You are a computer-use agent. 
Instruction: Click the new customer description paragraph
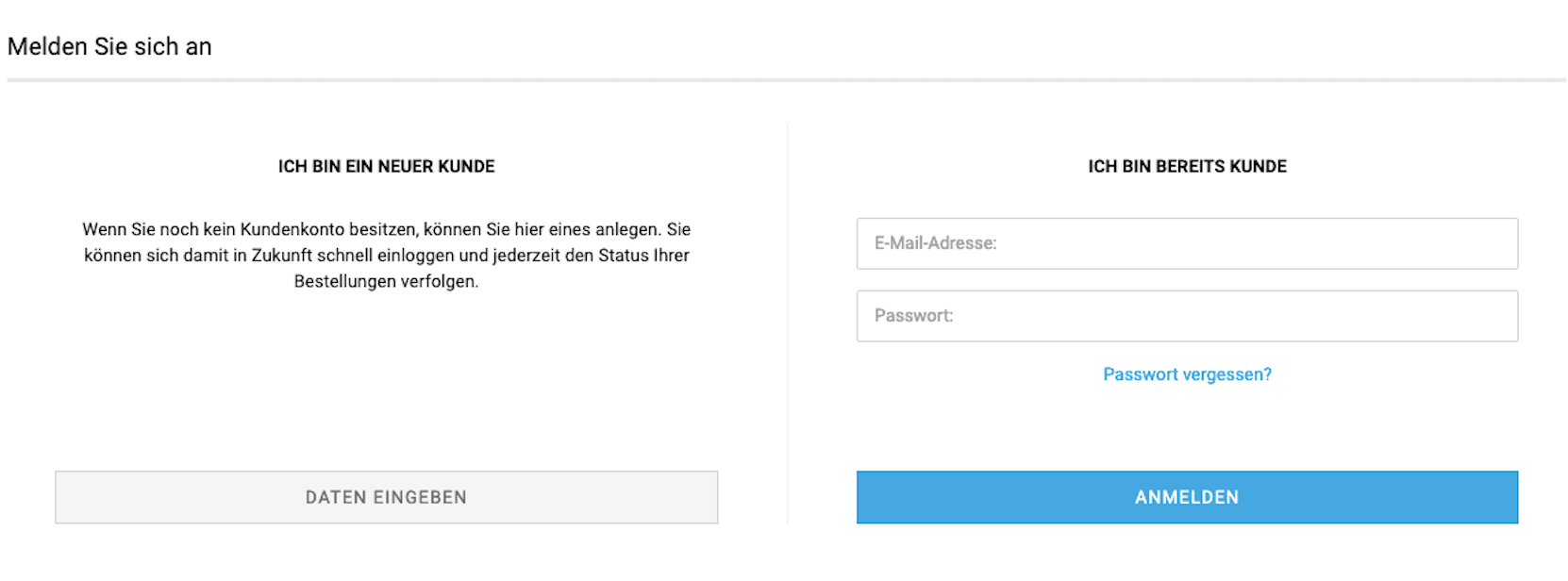(386, 256)
